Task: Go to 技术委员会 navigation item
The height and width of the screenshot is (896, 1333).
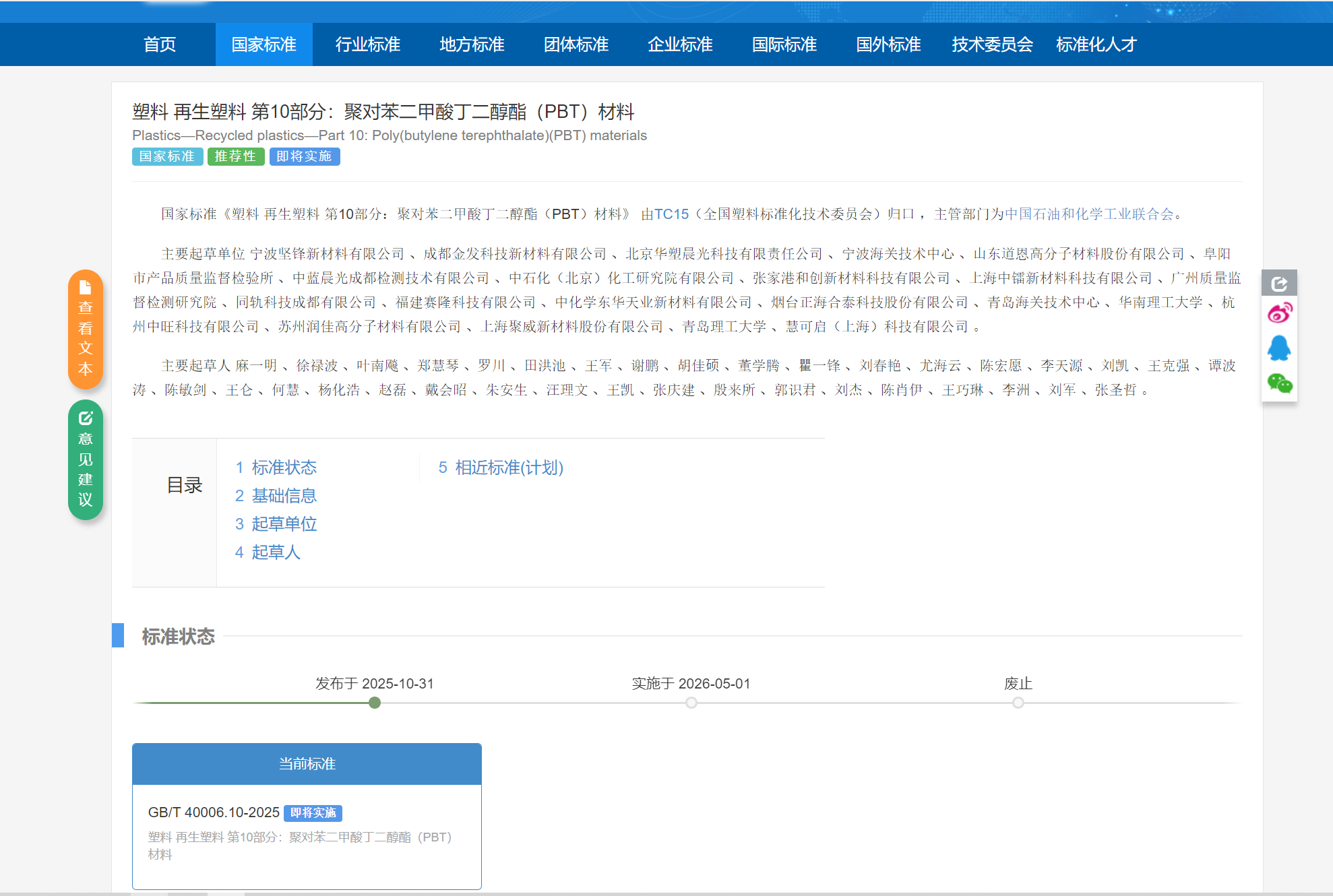Action: (992, 44)
